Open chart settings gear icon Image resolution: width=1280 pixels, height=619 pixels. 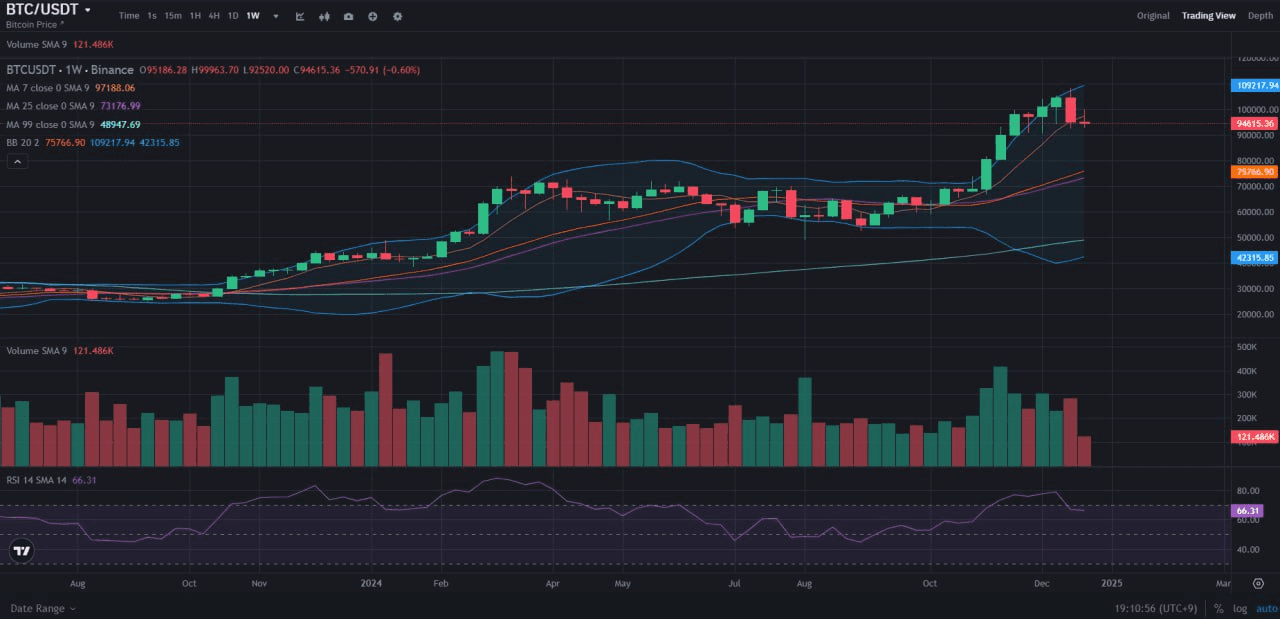tap(398, 16)
